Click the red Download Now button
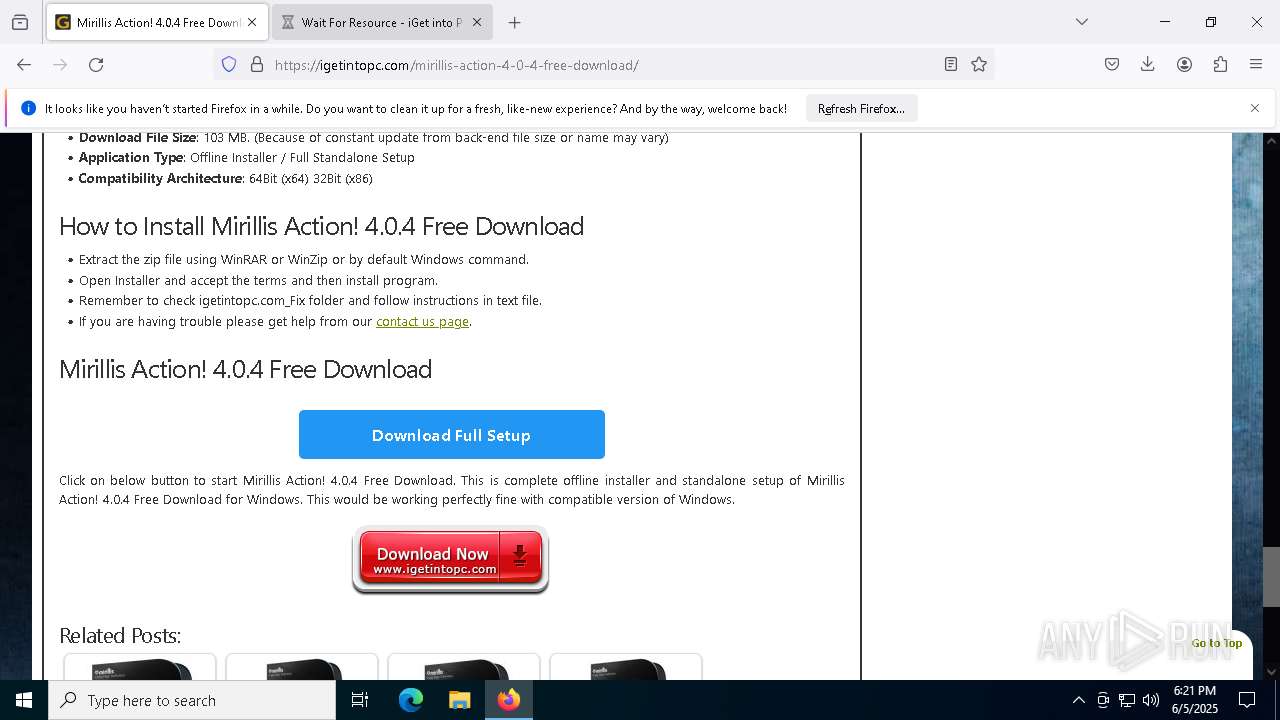This screenshot has height=720, width=1280. pos(450,559)
